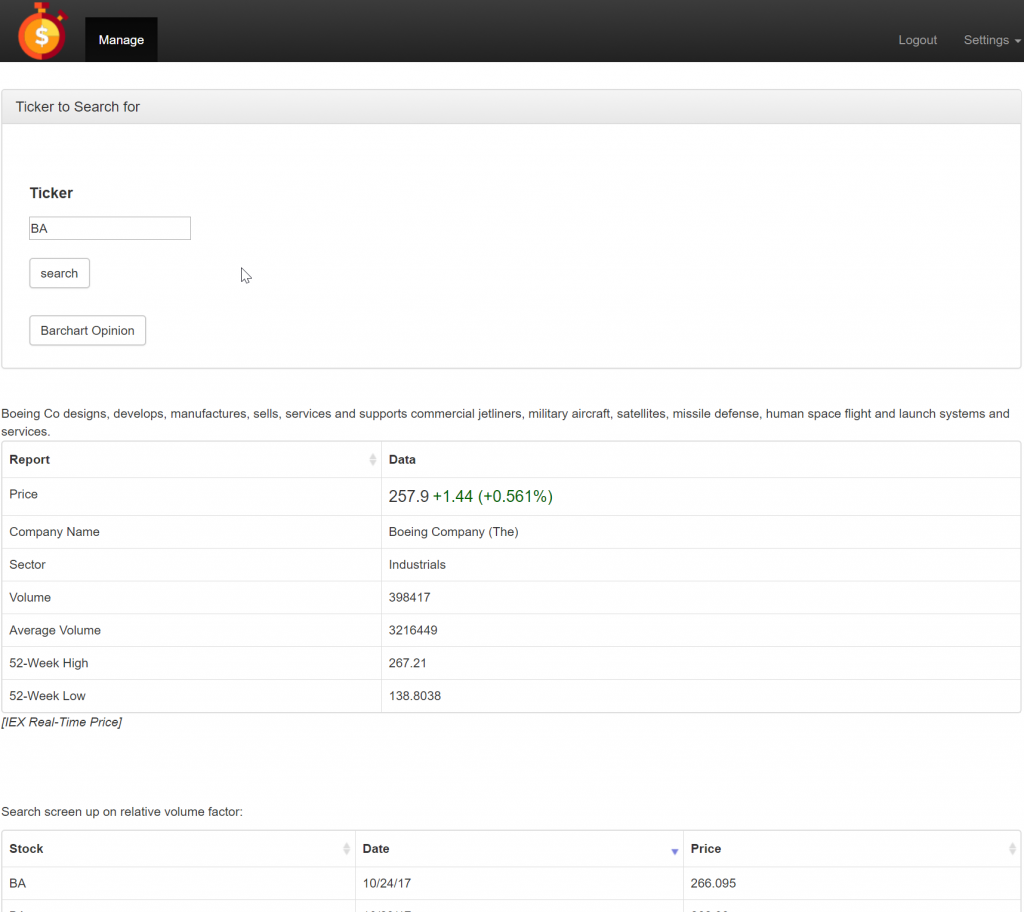Click the IEX Real-Time Price note

pyautogui.click(x=61, y=722)
